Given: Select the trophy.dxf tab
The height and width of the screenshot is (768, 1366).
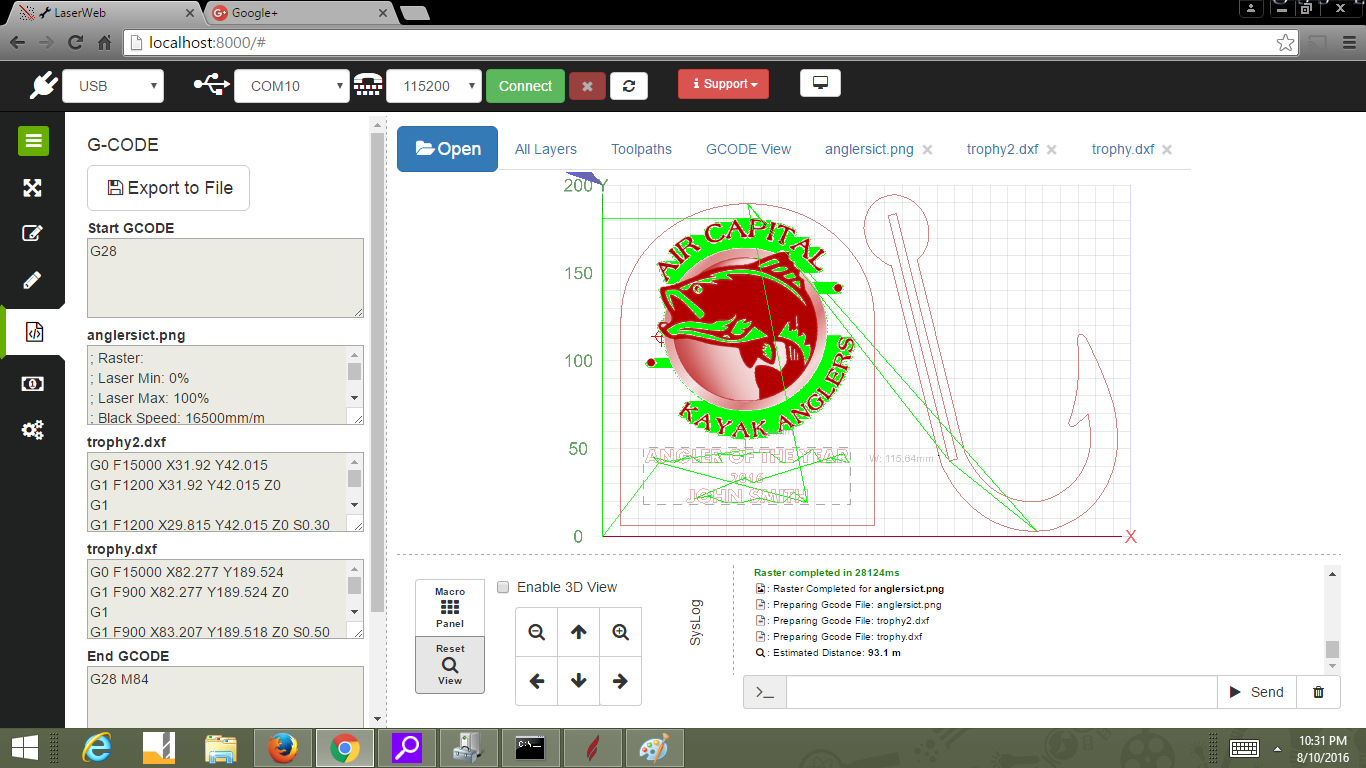Looking at the screenshot, I should (1123, 149).
